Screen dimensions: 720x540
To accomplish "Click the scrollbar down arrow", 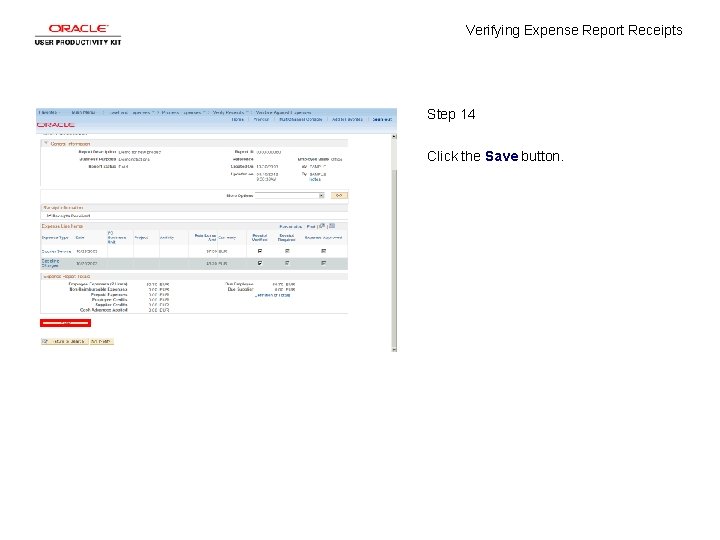I will click(394, 349).
